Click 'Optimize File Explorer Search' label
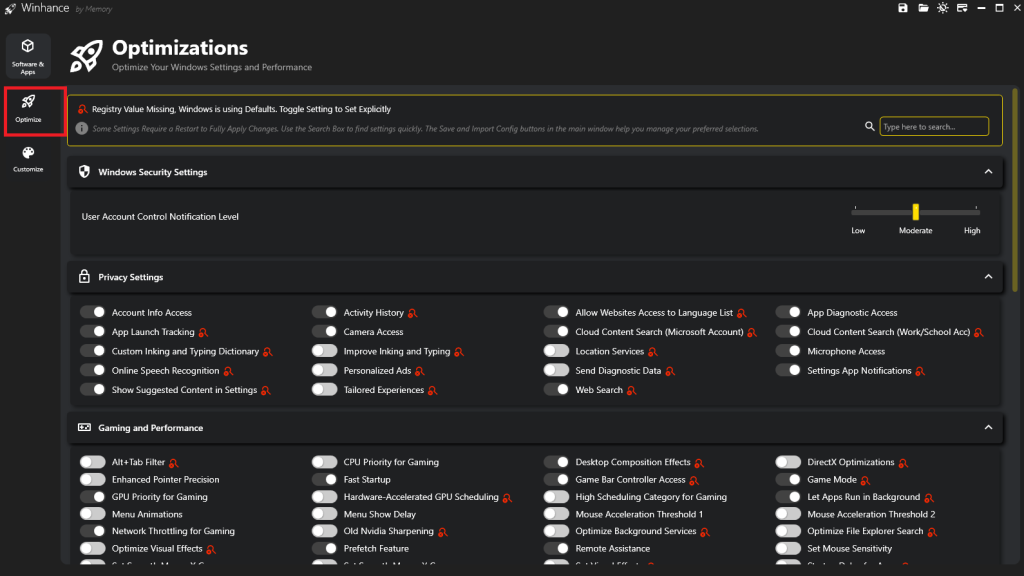 [x=865, y=531]
